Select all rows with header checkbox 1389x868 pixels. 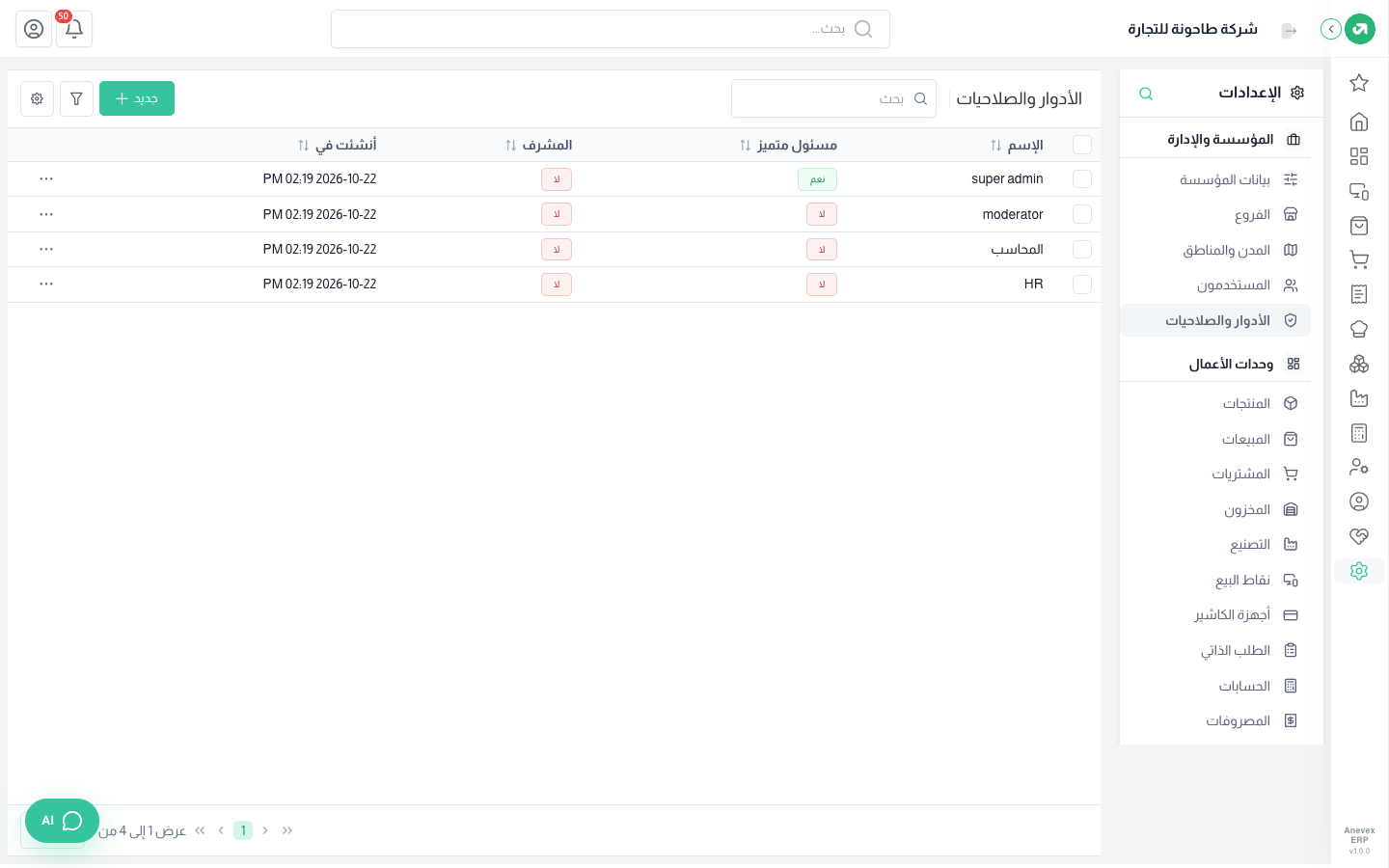(x=1082, y=145)
